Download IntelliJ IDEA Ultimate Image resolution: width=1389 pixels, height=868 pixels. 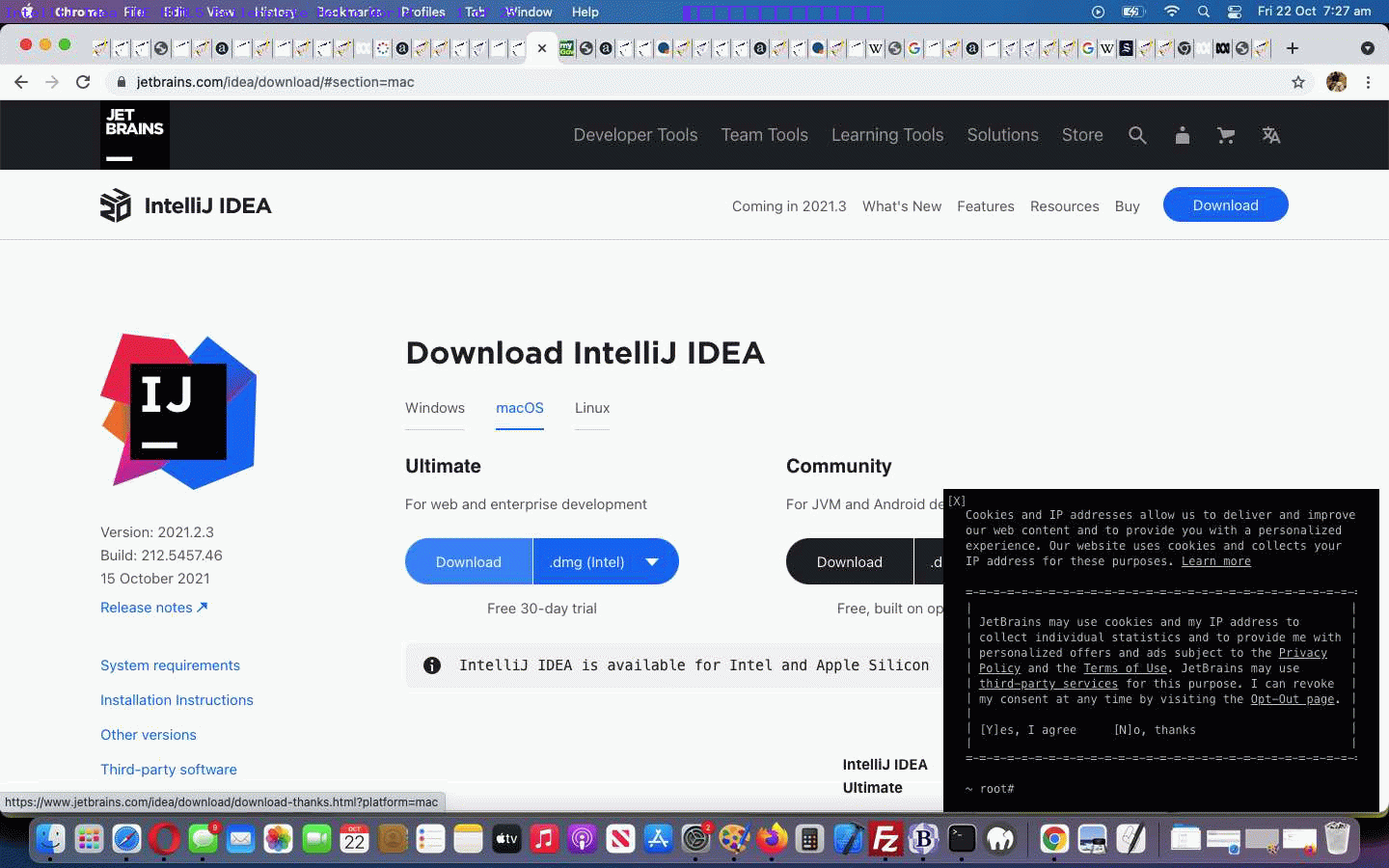point(469,561)
